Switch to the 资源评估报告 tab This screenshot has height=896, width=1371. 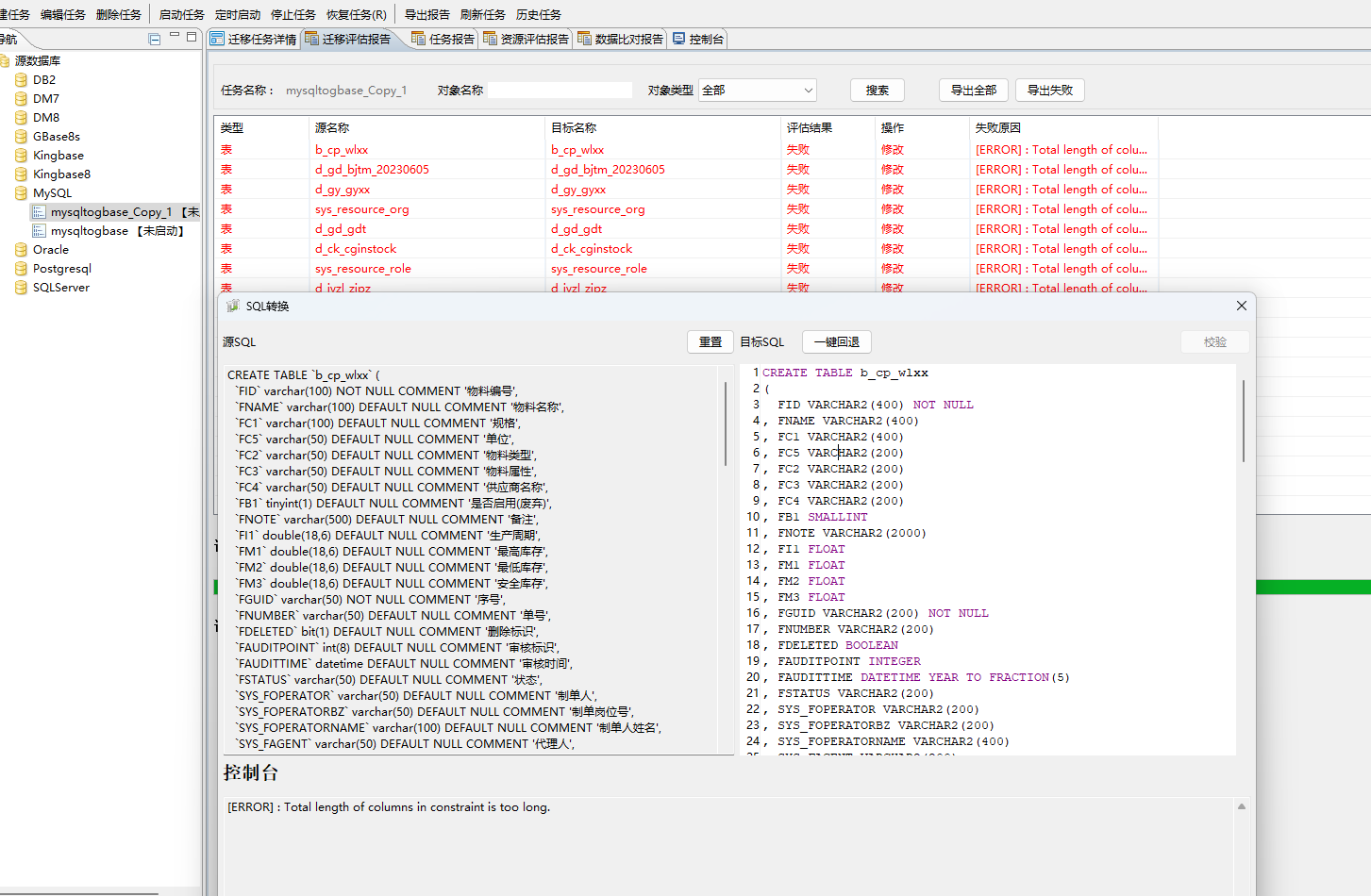(527, 39)
